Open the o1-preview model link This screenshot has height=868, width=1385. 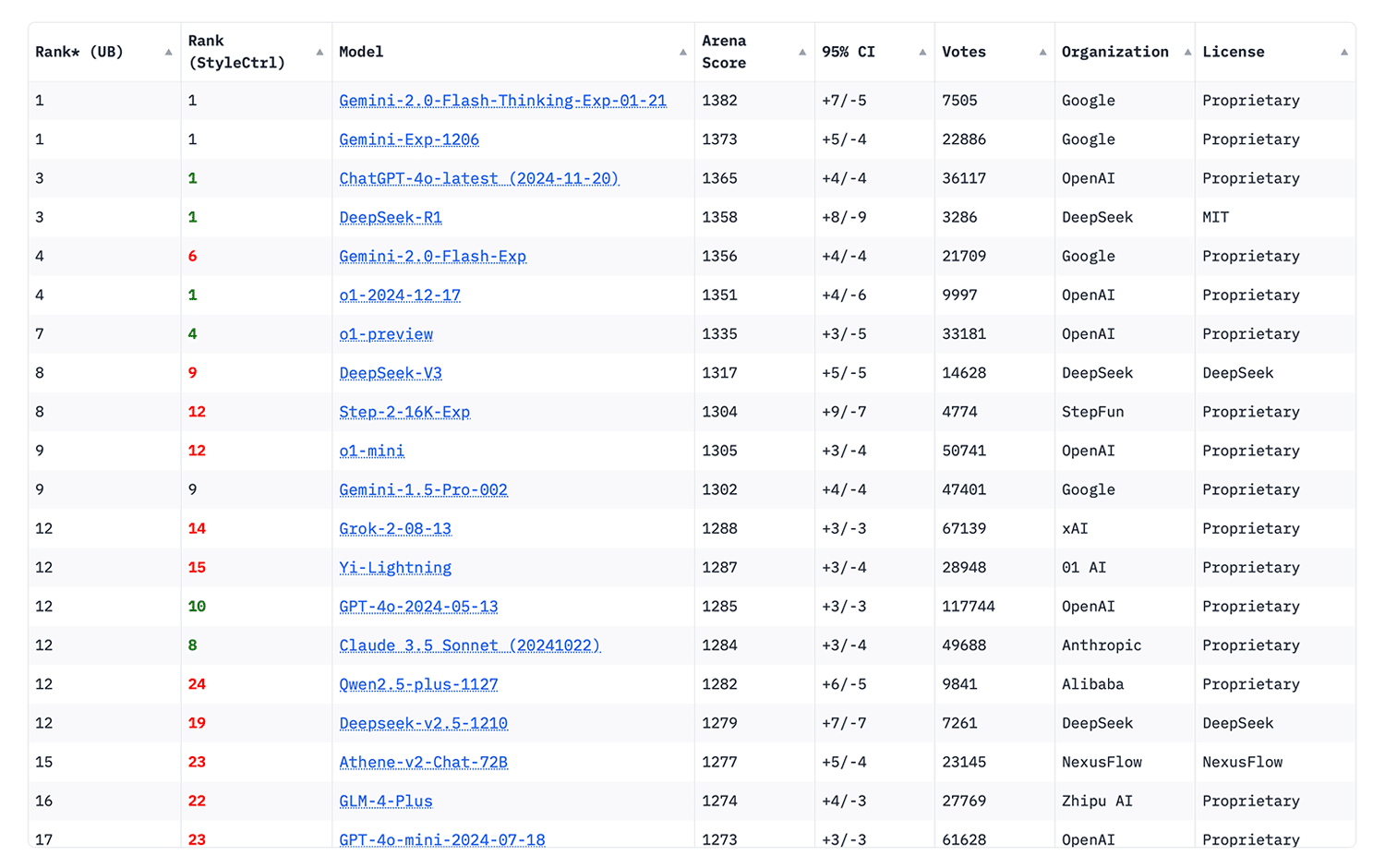[386, 334]
